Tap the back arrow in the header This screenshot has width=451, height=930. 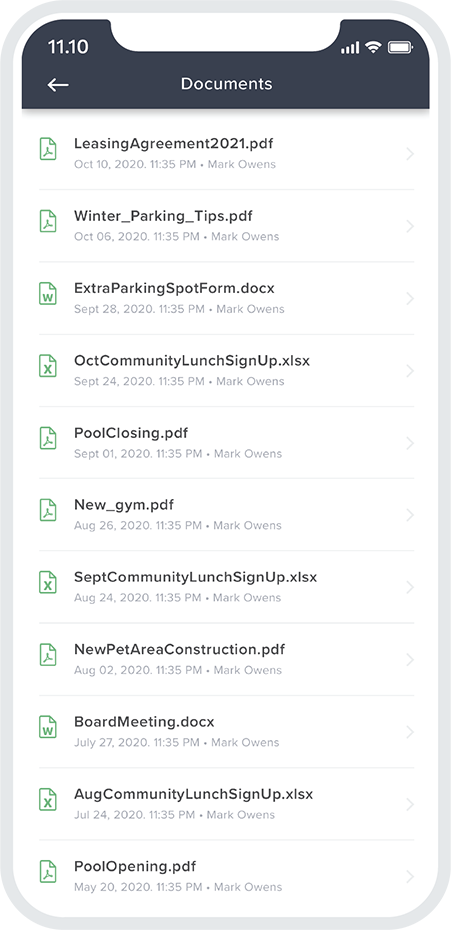58,85
